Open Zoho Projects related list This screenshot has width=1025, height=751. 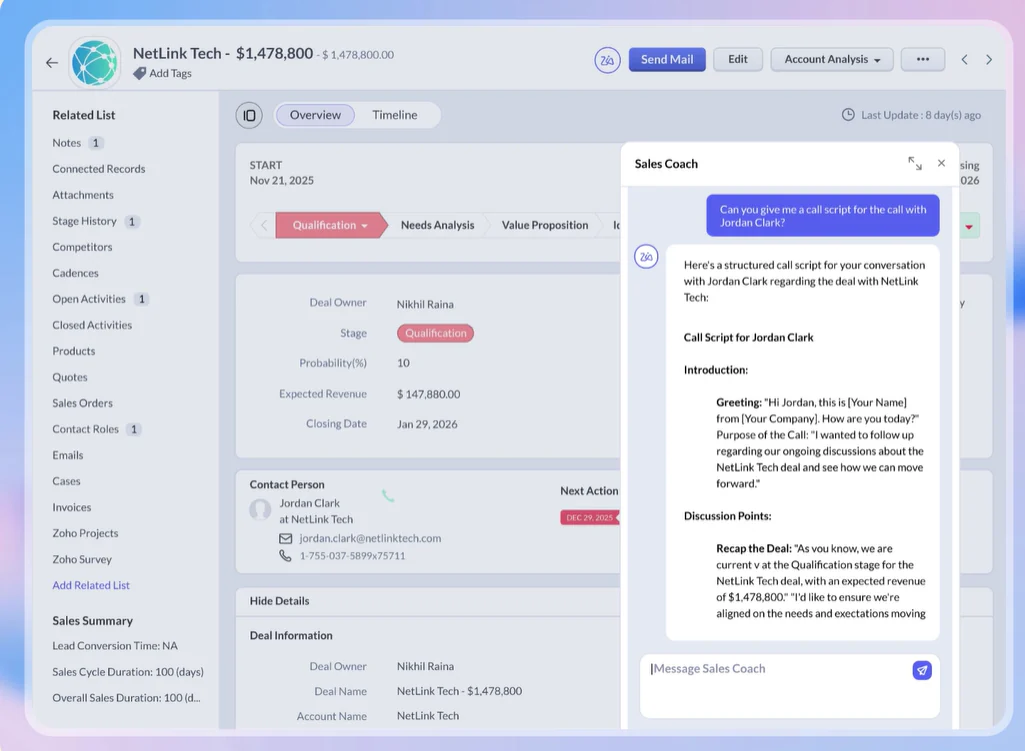(86, 533)
